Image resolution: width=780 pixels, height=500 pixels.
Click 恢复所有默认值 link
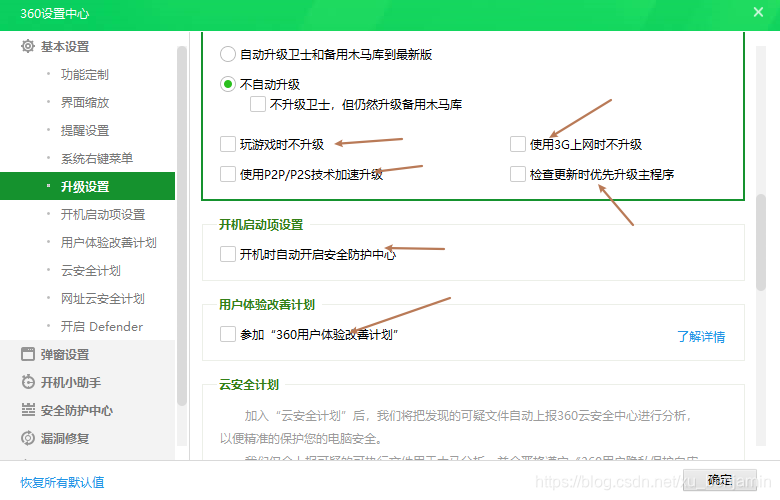pyautogui.click(x=62, y=482)
